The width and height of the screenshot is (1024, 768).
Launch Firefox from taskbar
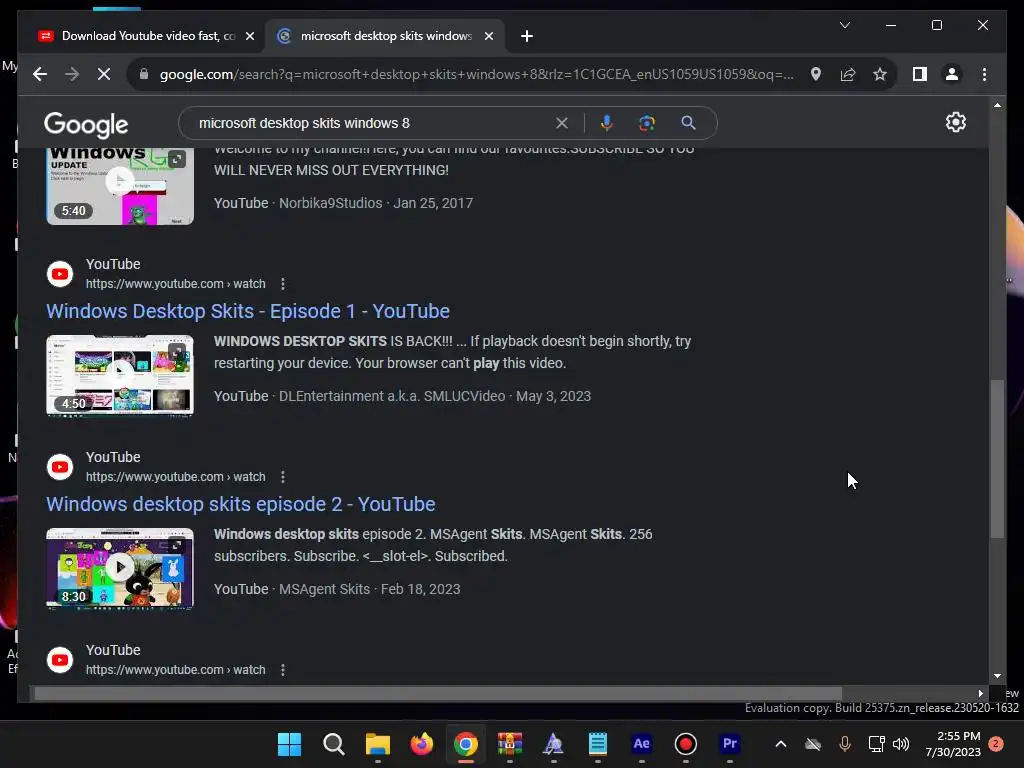coord(422,744)
